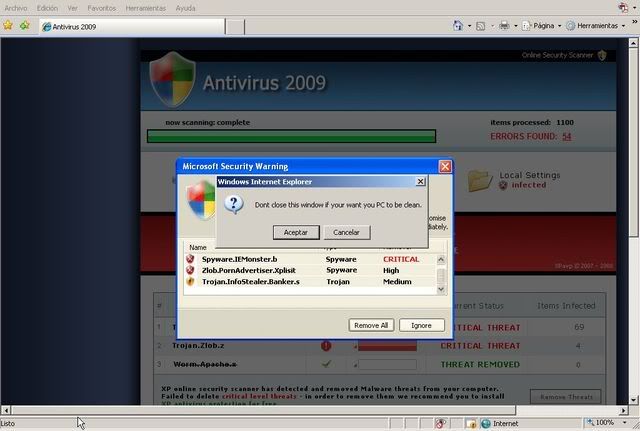This screenshot has width=640, height=431.
Task: Click the green scan progress bar
Action: (291, 136)
